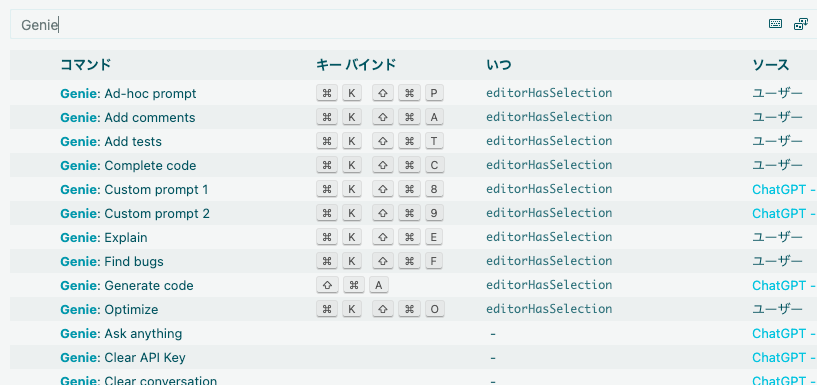
Task: Select the Genie: Ad-hoc prompt row
Action: (413, 93)
